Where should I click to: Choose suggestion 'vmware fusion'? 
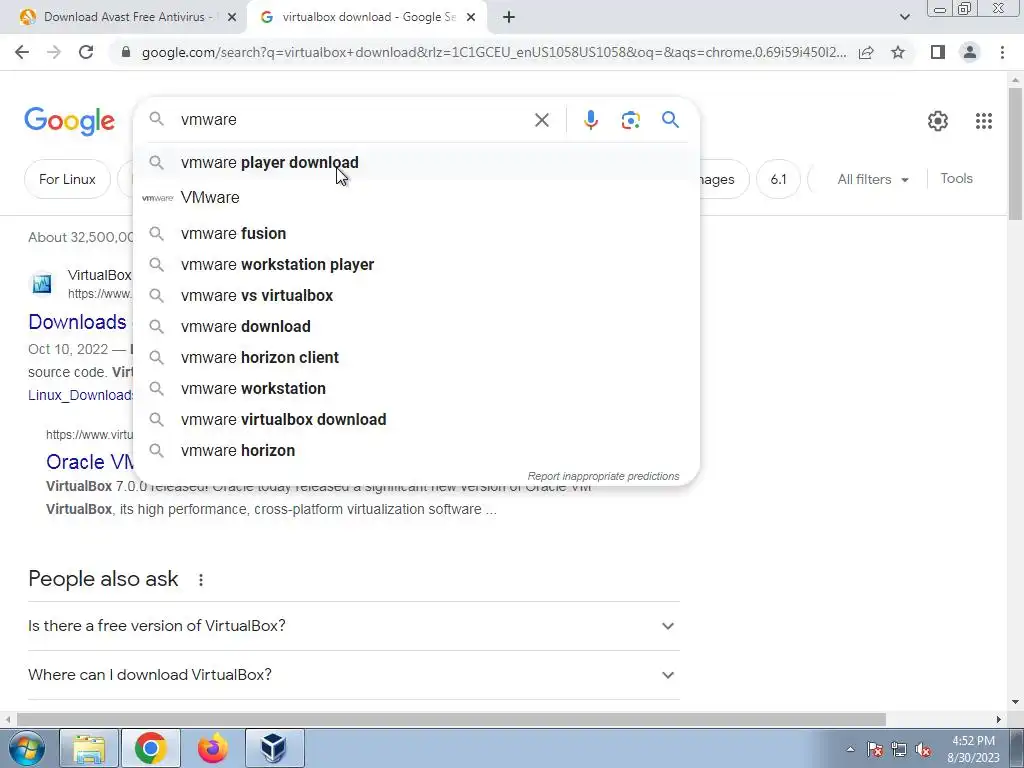click(x=416, y=233)
